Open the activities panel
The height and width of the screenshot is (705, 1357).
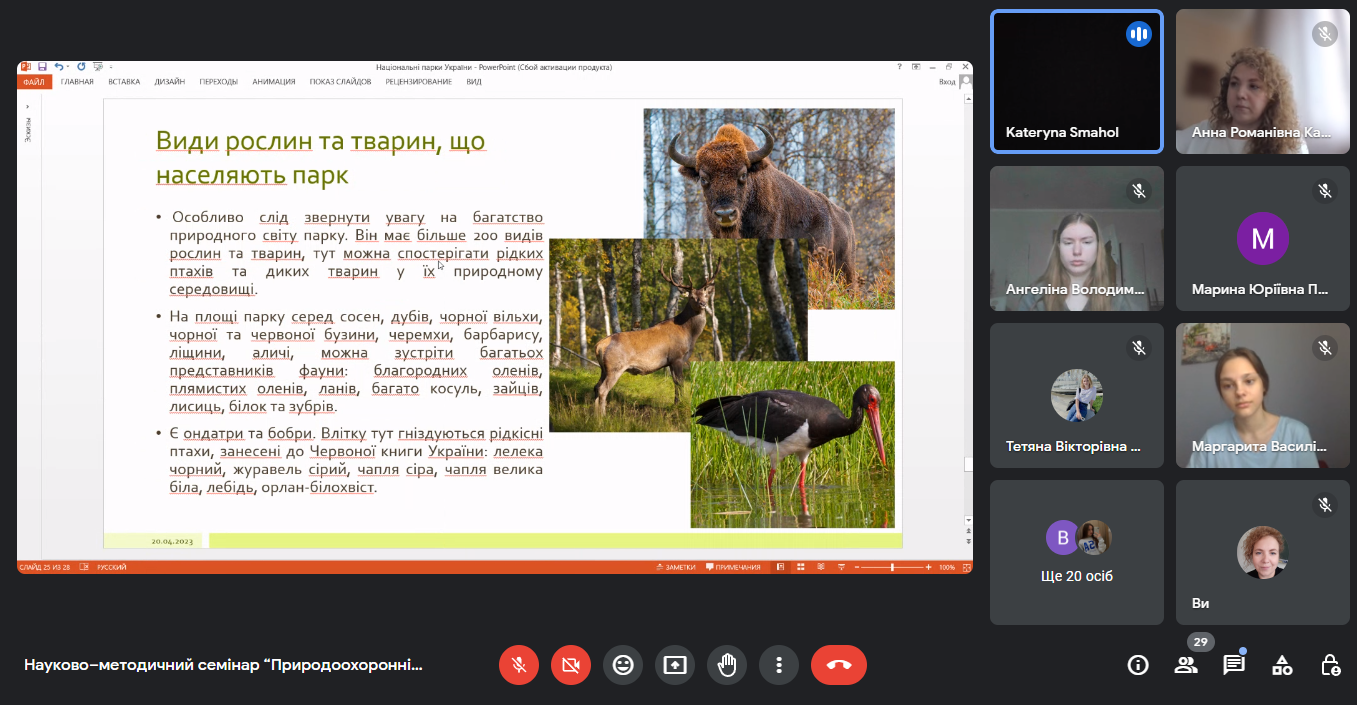(x=1282, y=665)
